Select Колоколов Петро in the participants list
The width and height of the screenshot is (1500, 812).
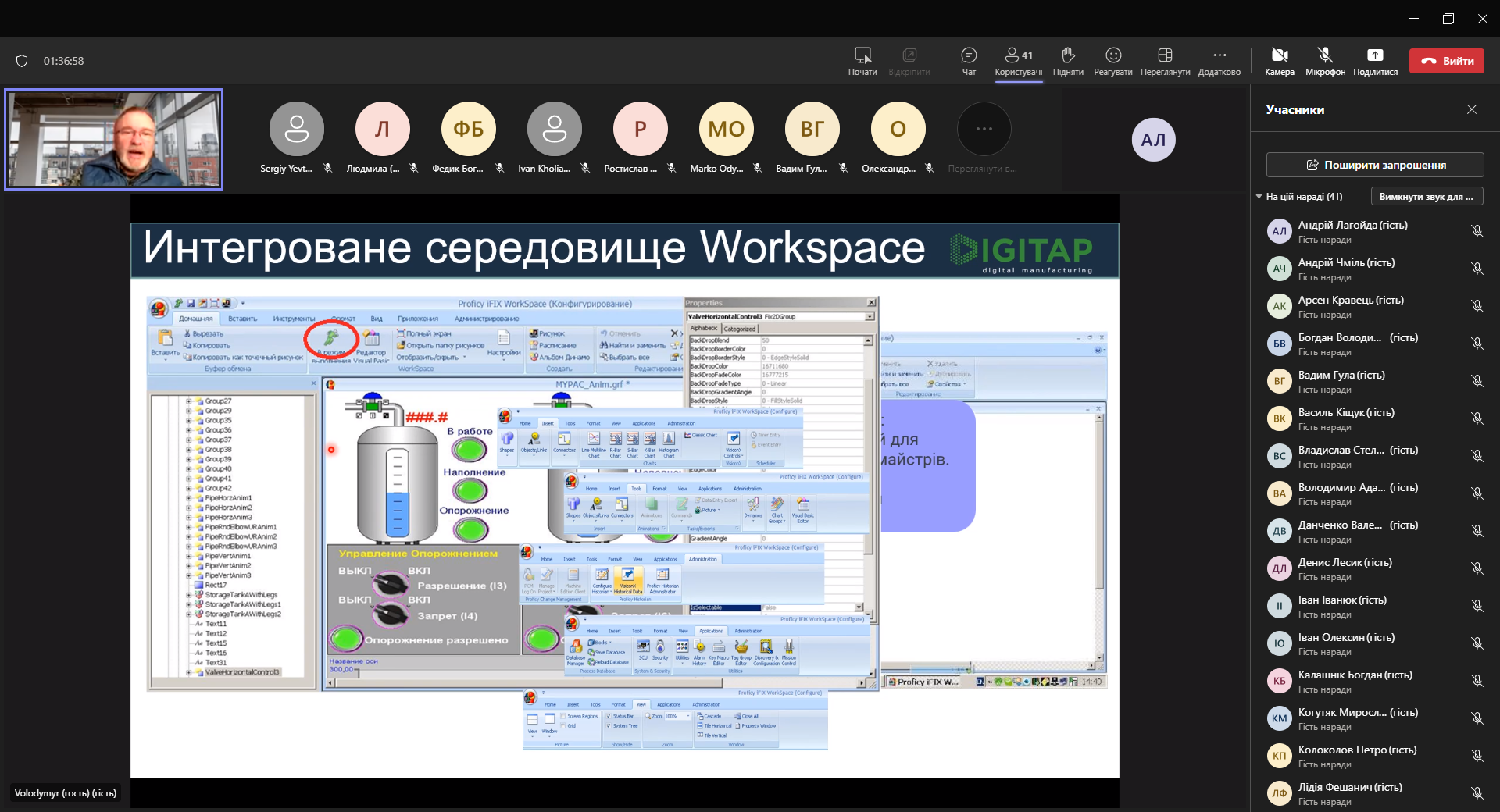1374,756
